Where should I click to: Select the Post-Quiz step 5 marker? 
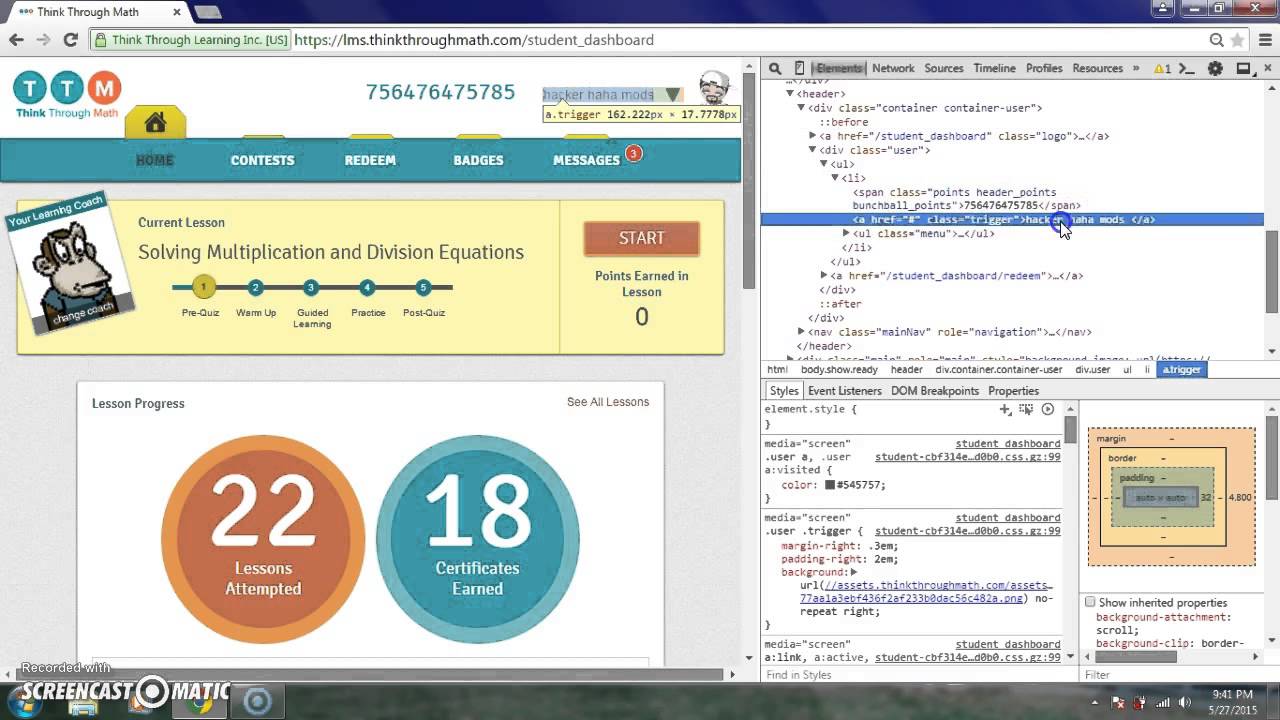(x=423, y=287)
